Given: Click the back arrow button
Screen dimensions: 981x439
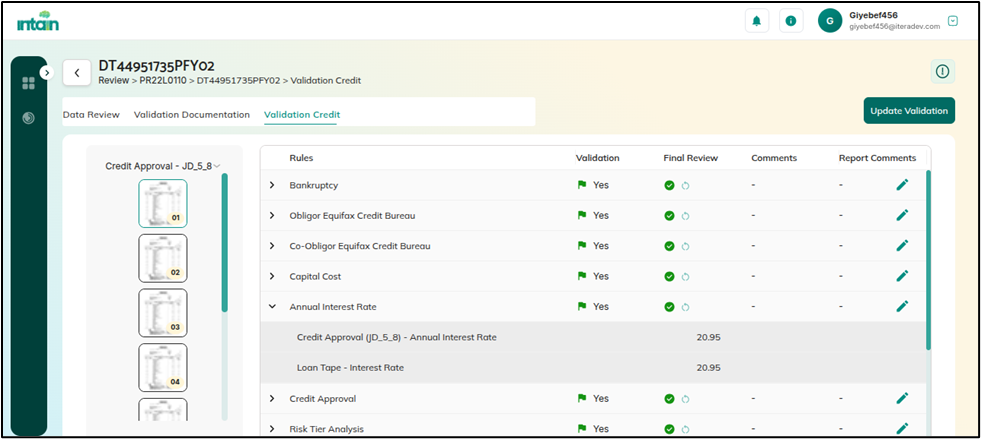Looking at the screenshot, I should point(77,73).
